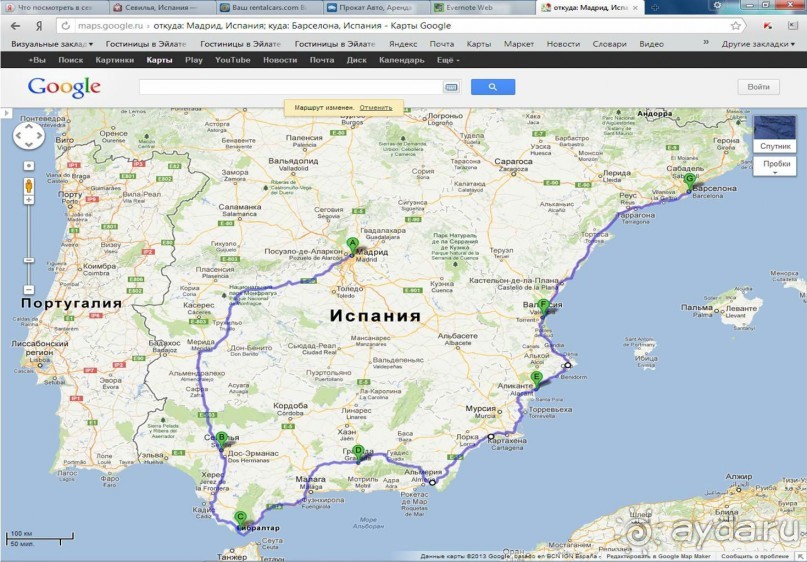Select green marker D at Granada
This screenshot has width=807, height=562.
click(x=358, y=452)
